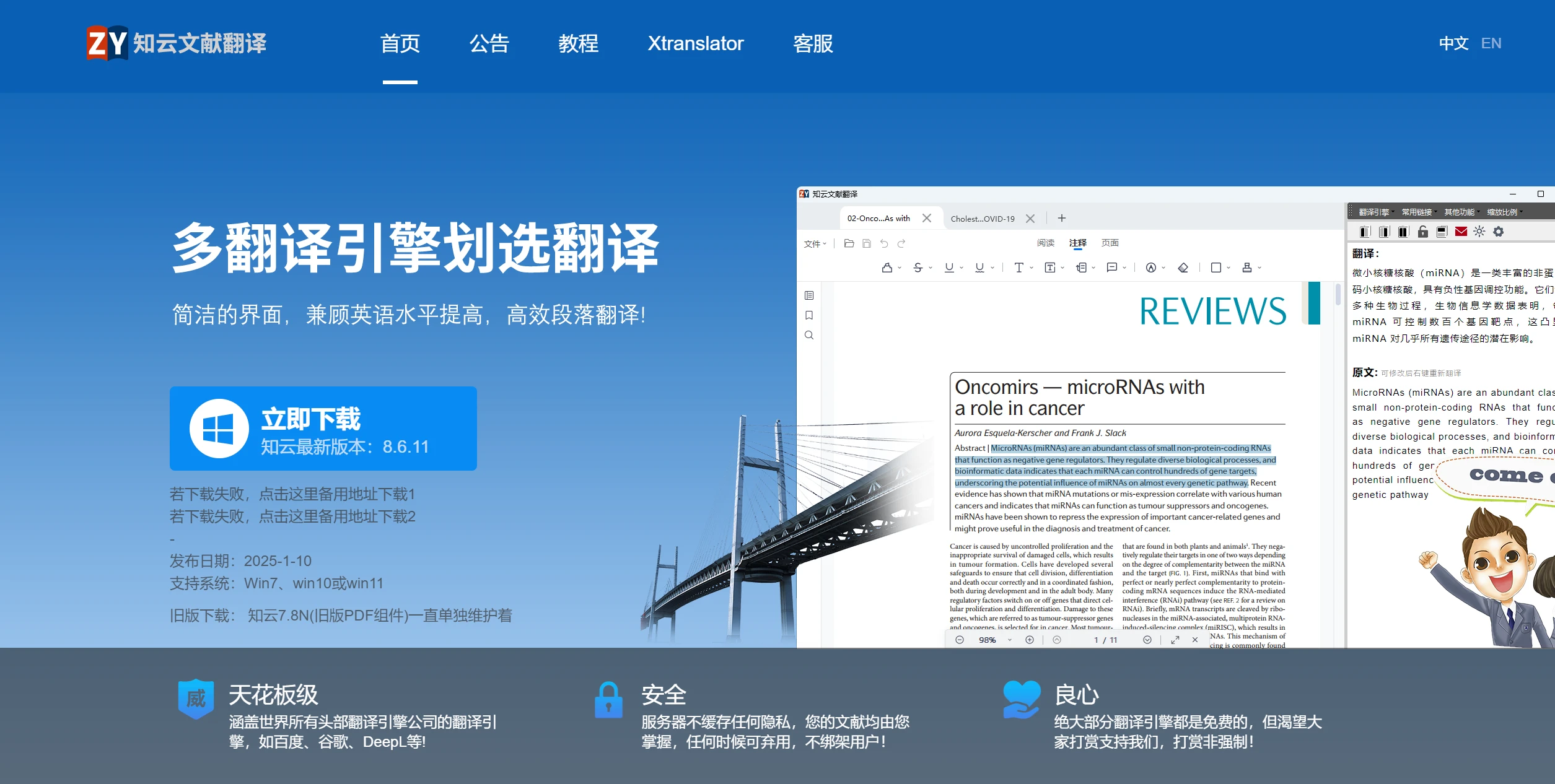Click the red mail feedback icon
The image size is (1555, 784).
[x=1461, y=232]
